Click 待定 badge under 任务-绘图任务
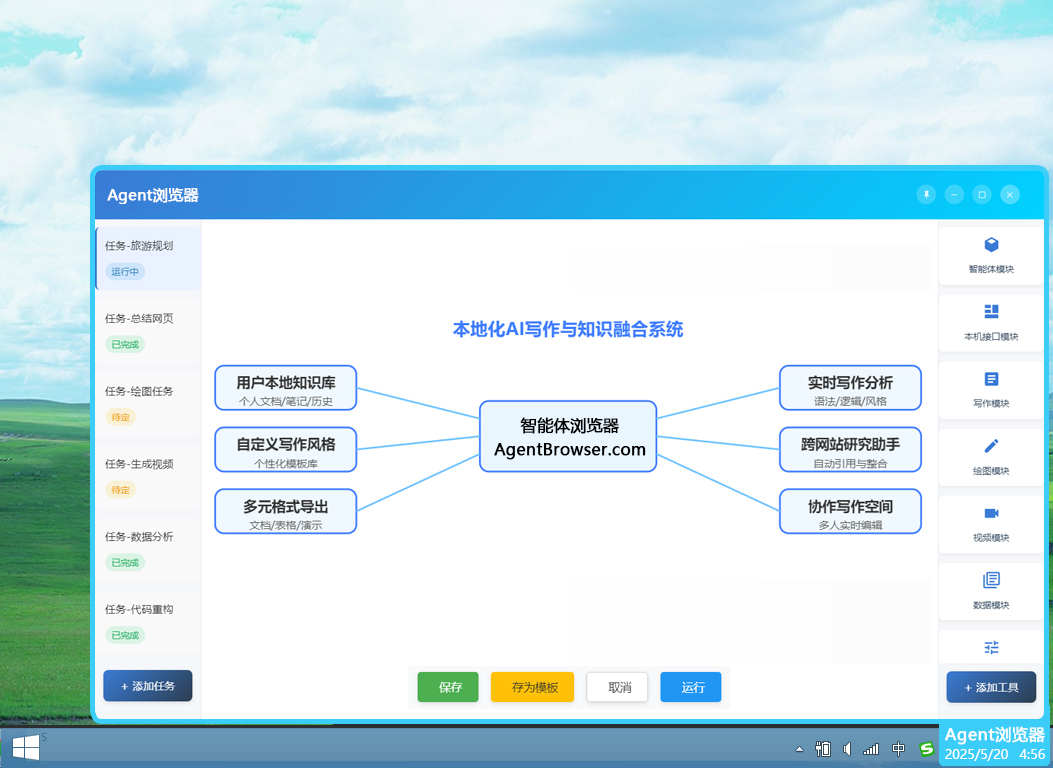The width and height of the screenshot is (1053, 768). [121, 417]
